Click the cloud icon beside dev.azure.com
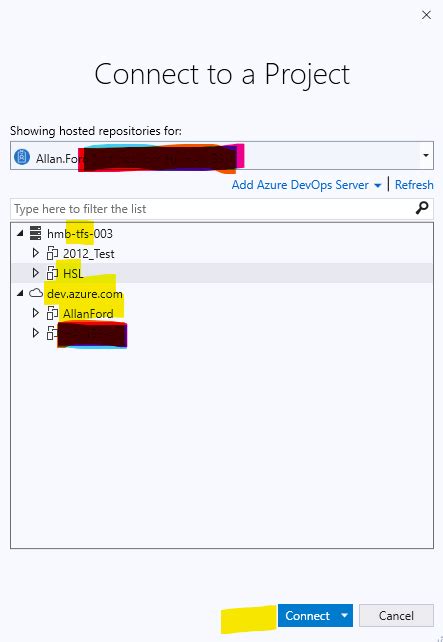The height and width of the screenshot is (642, 443). [36, 293]
